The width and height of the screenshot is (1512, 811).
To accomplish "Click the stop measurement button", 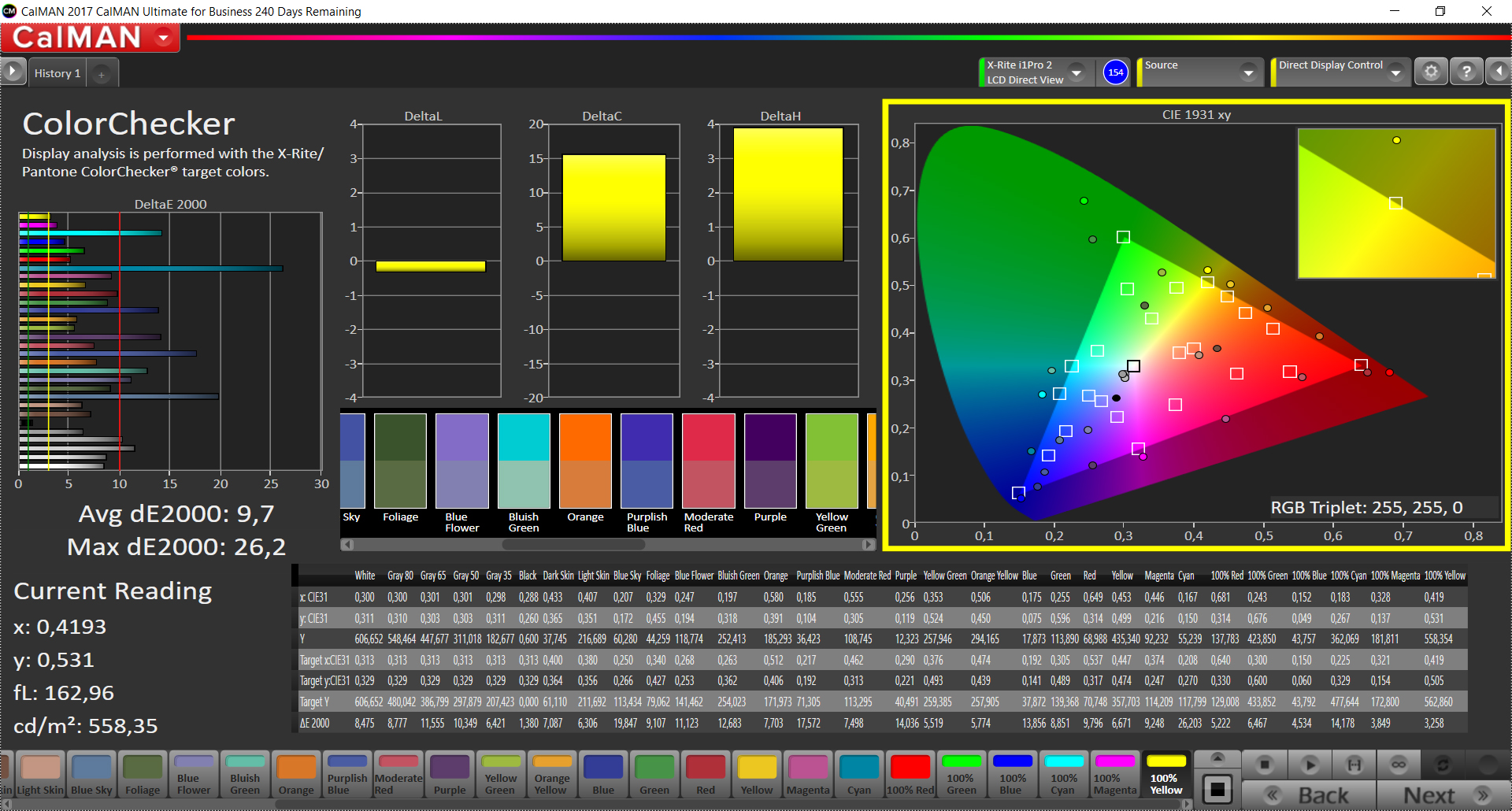I will pos(1265,765).
